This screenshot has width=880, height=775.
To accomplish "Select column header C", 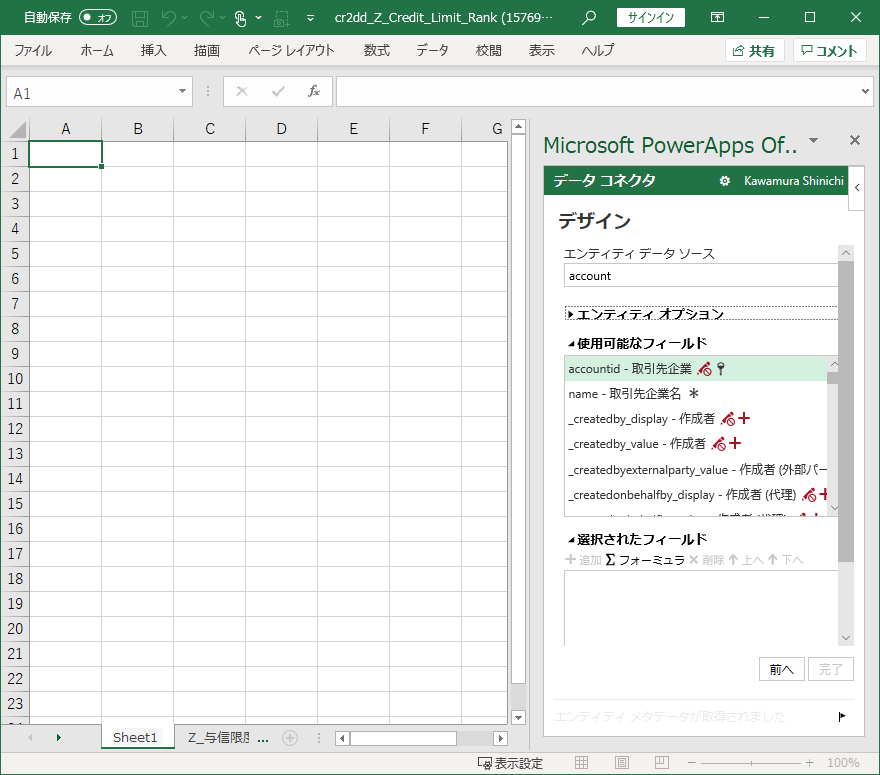I will point(209,129).
